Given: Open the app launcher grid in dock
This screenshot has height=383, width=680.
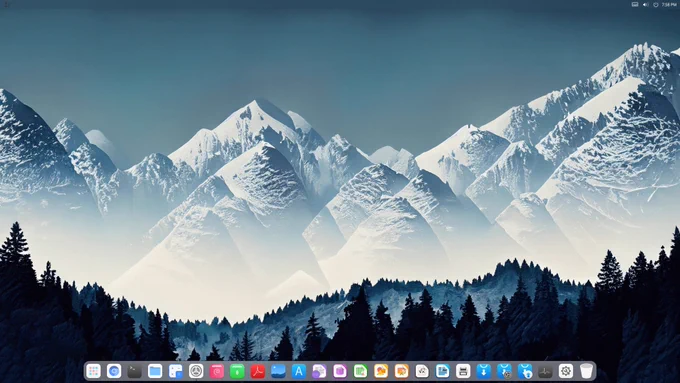Looking at the screenshot, I should (x=93, y=371).
